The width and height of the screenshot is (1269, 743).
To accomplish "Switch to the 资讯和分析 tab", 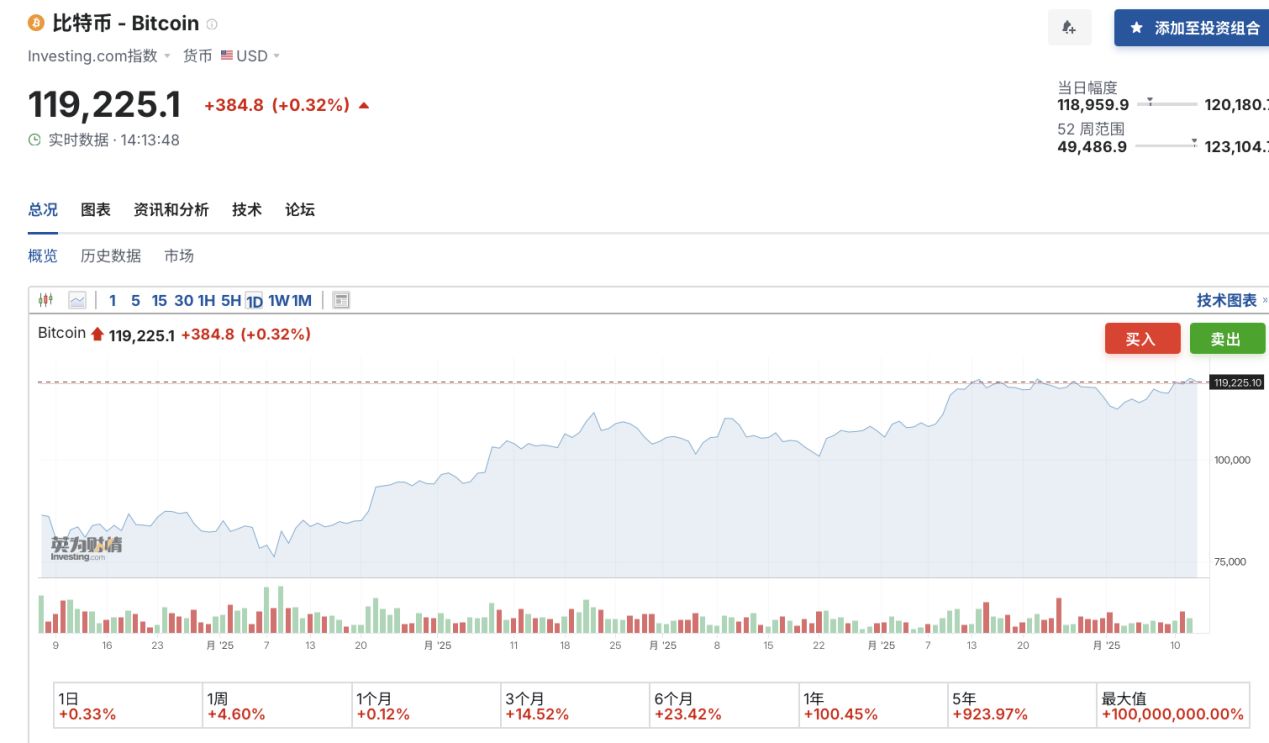I will tap(171, 209).
